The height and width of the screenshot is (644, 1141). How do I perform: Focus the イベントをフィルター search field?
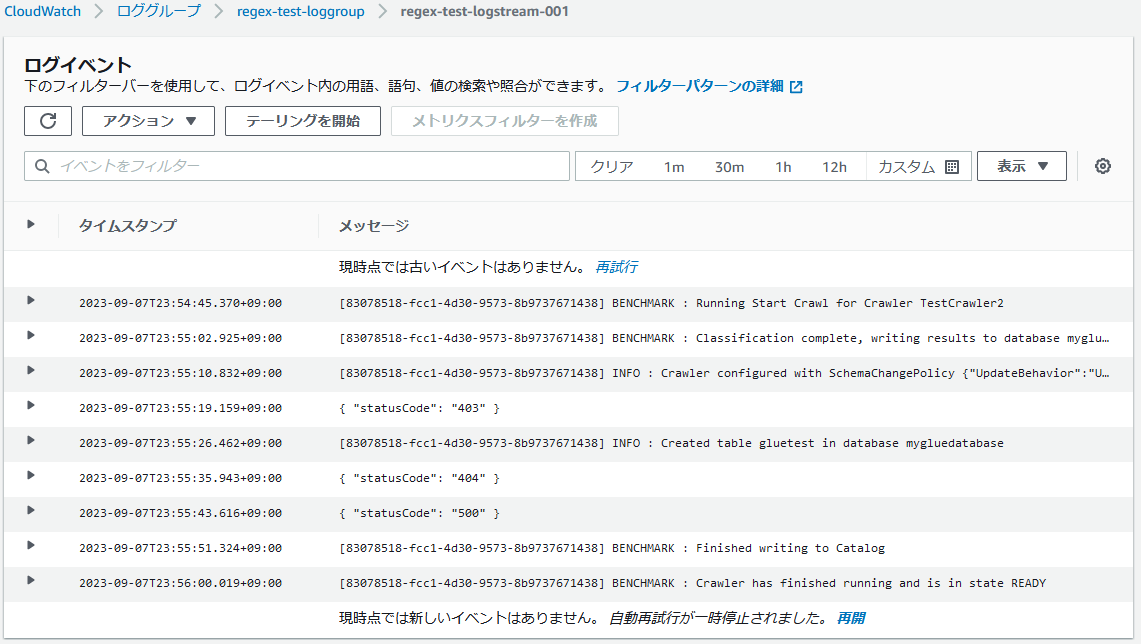(x=297, y=166)
